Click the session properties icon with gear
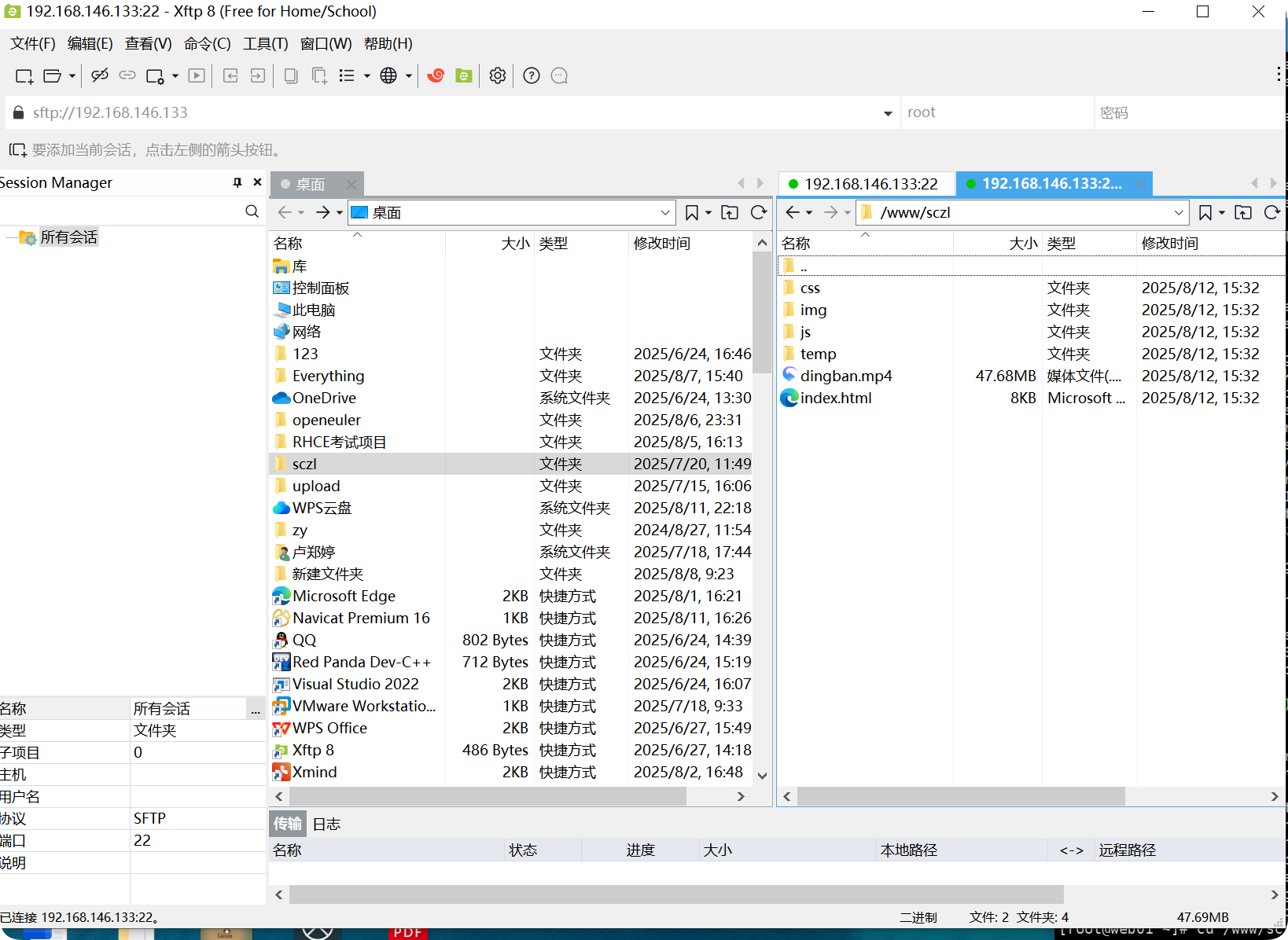The width and height of the screenshot is (1288, 940). coord(156,76)
